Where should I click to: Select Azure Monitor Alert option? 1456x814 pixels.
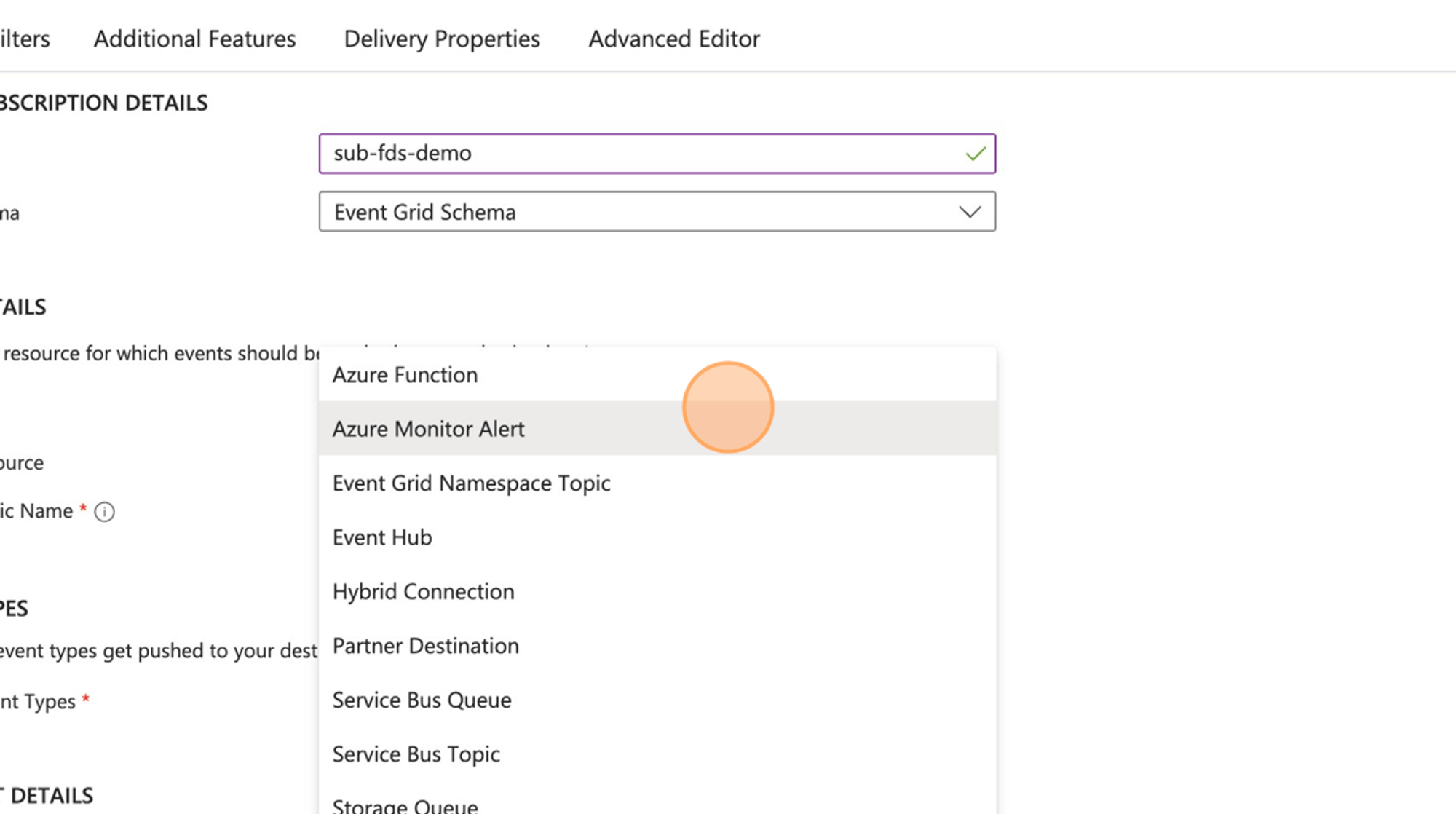(x=657, y=429)
